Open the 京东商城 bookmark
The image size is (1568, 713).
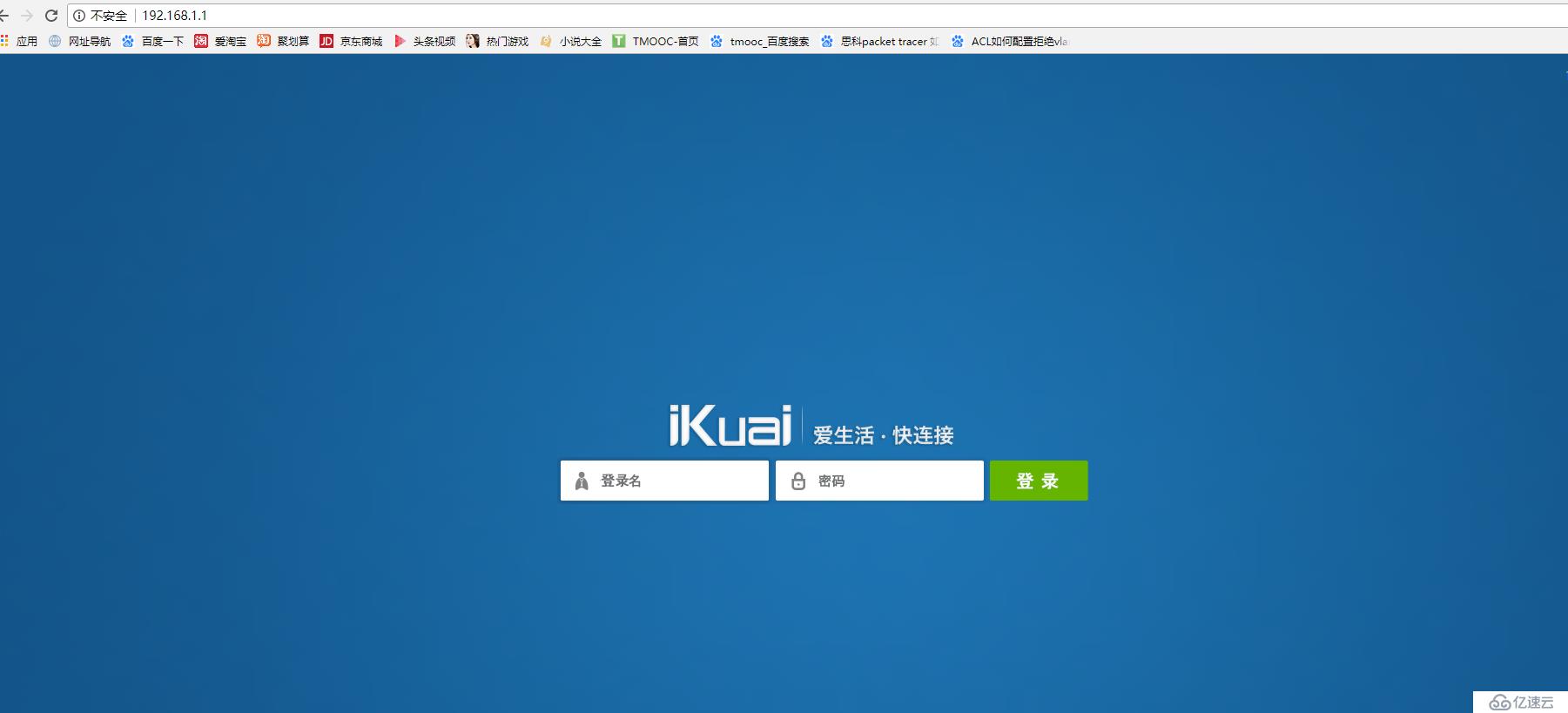click(352, 41)
